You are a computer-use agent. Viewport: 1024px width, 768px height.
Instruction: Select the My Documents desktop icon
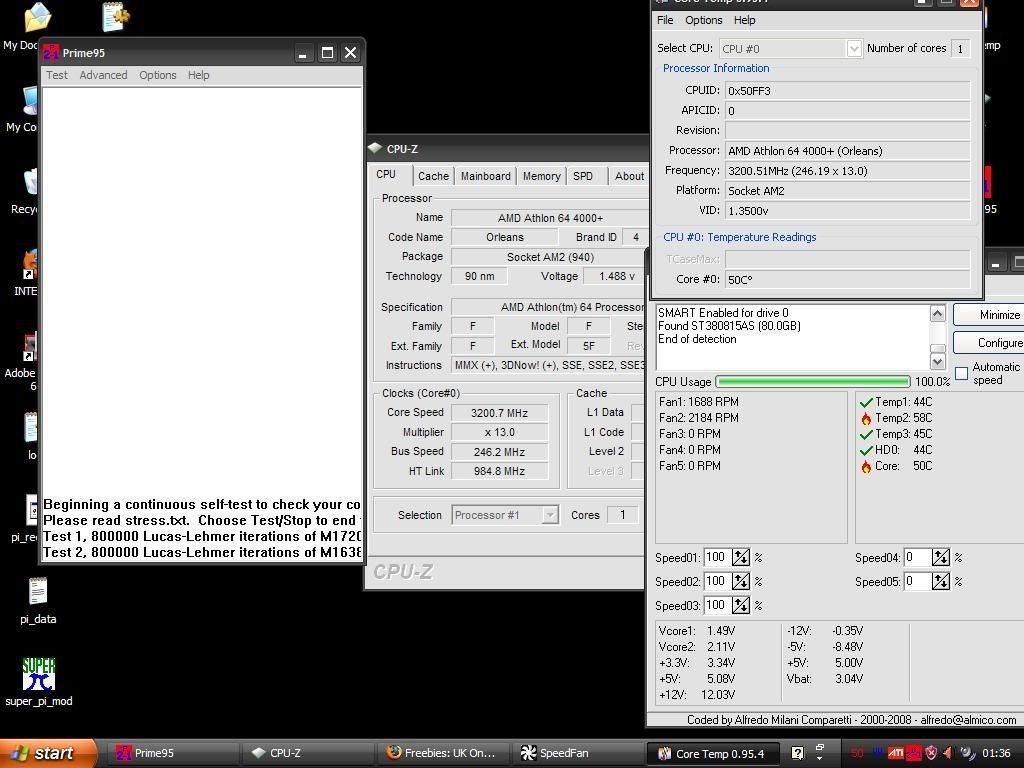37,17
